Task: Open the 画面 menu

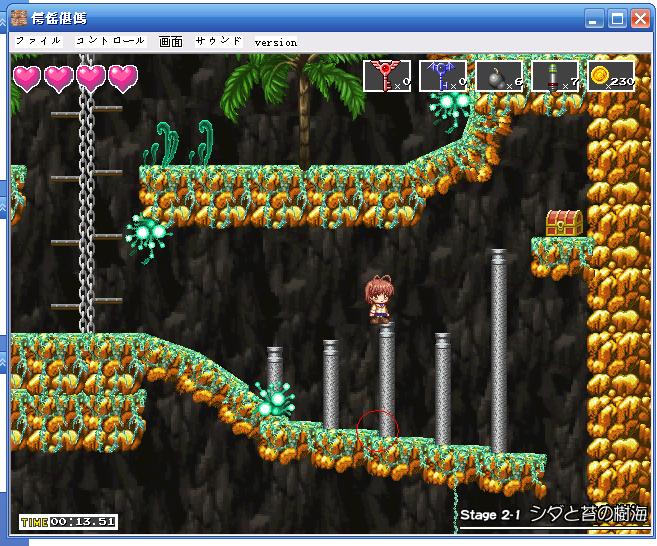Action: (x=171, y=41)
